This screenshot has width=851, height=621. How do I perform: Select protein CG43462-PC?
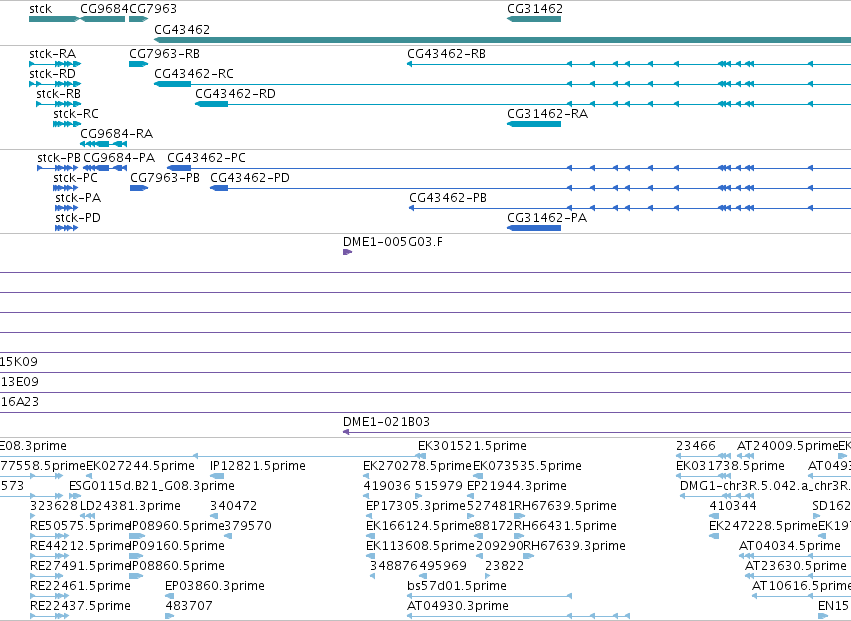tap(509, 168)
